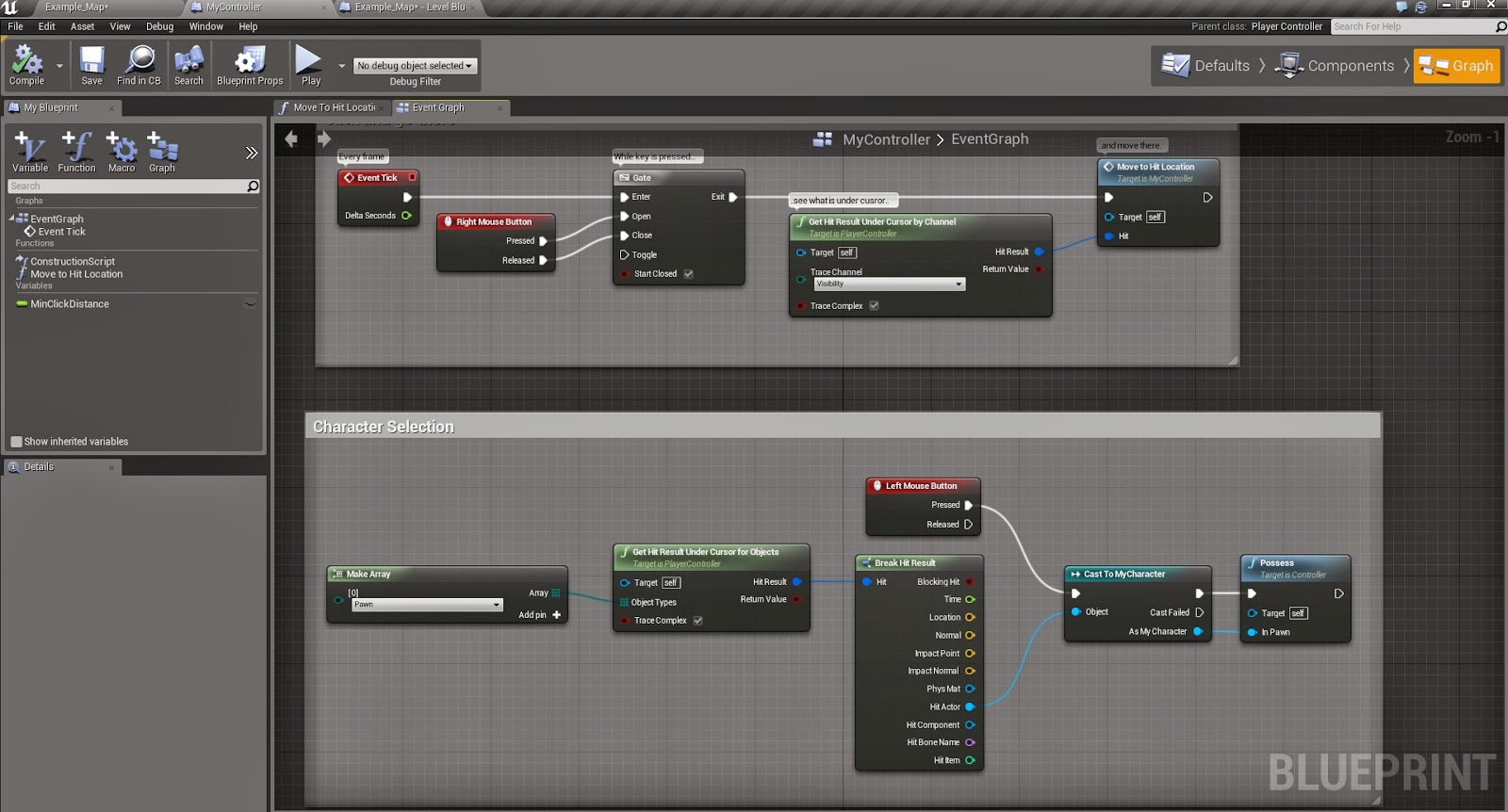The width and height of the screenshot is (1508, 812).
Task: Start Play in editor
Action: tap(309, 65)
